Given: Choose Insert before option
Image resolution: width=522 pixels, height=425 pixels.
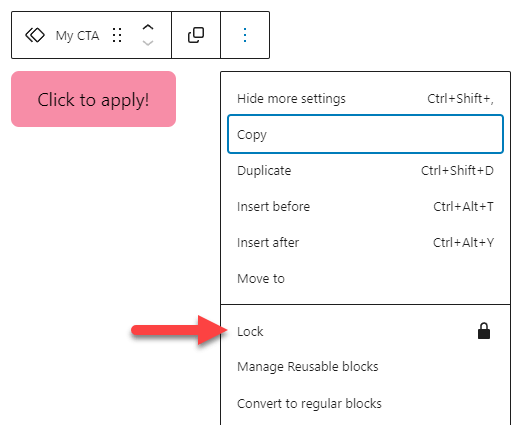Looking at the screenshot, I should pyautogui.click(x=365, y=207).
